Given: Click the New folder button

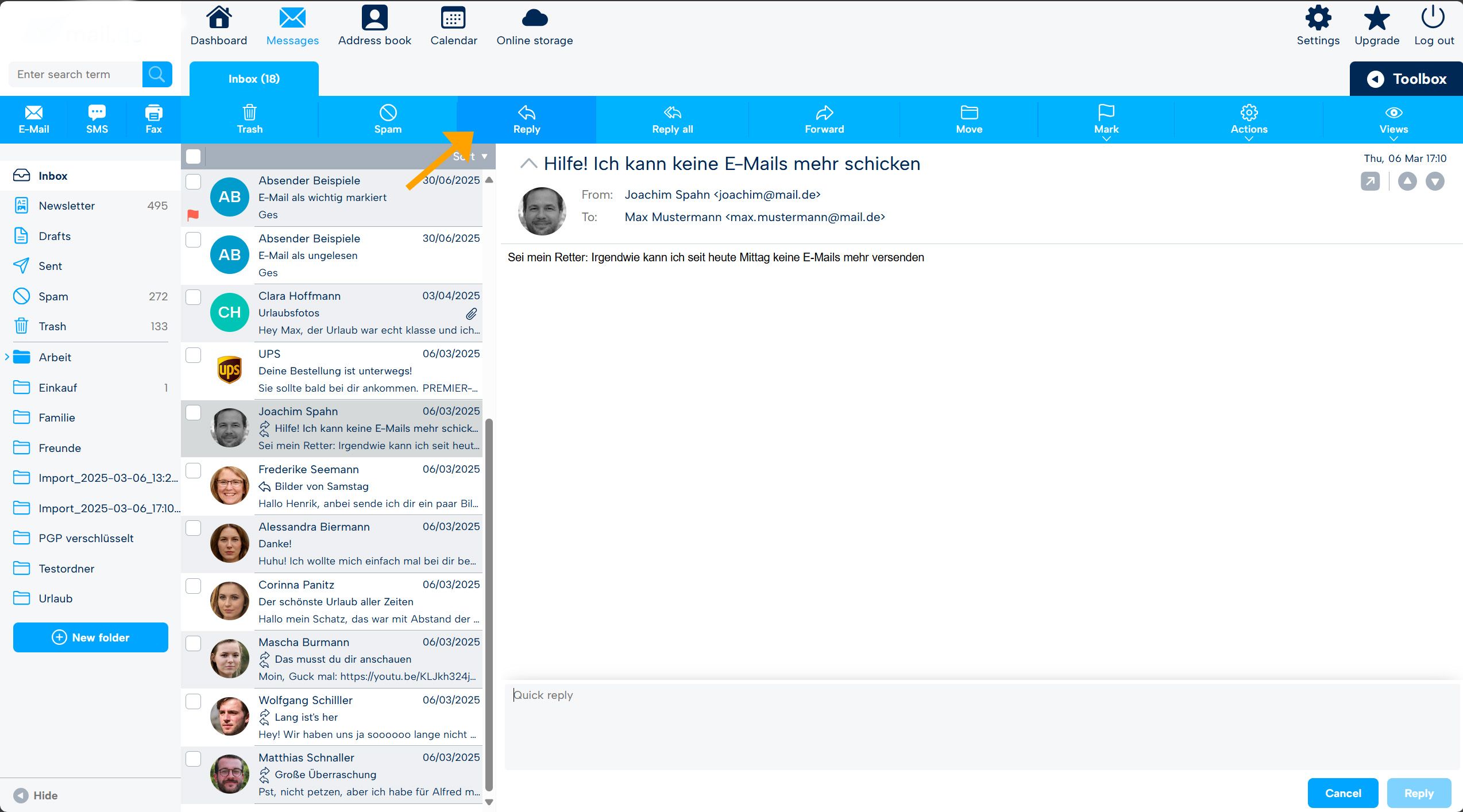Looking at the screenshot, I should [91, 637].
